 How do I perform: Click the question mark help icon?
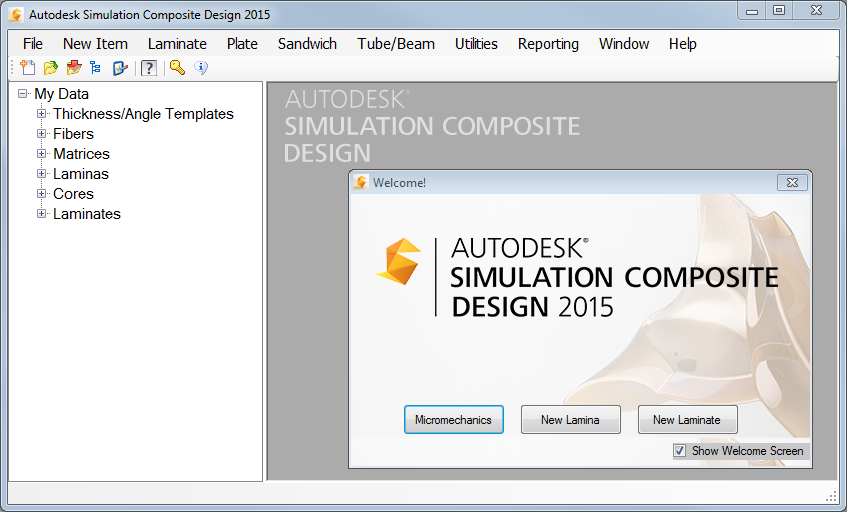click(149, 68)
